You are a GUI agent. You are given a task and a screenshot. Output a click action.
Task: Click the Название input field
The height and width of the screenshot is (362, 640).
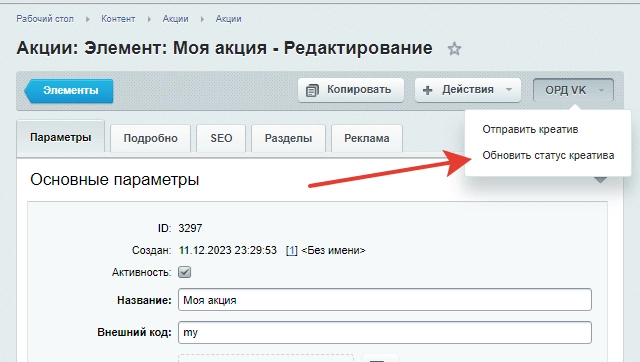coord(385,300)
